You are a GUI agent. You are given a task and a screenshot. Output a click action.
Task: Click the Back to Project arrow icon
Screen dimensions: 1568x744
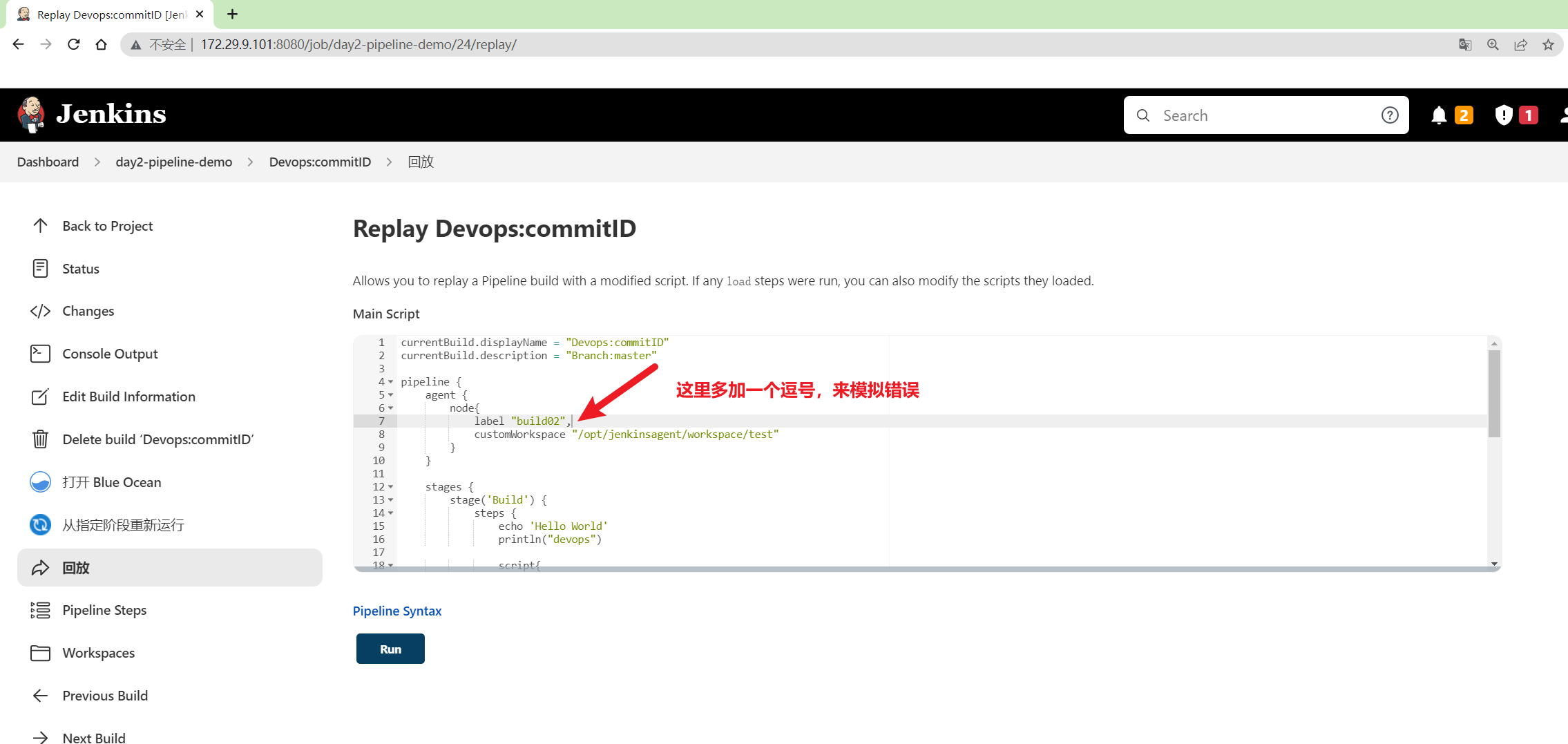(x=40, y=226)
